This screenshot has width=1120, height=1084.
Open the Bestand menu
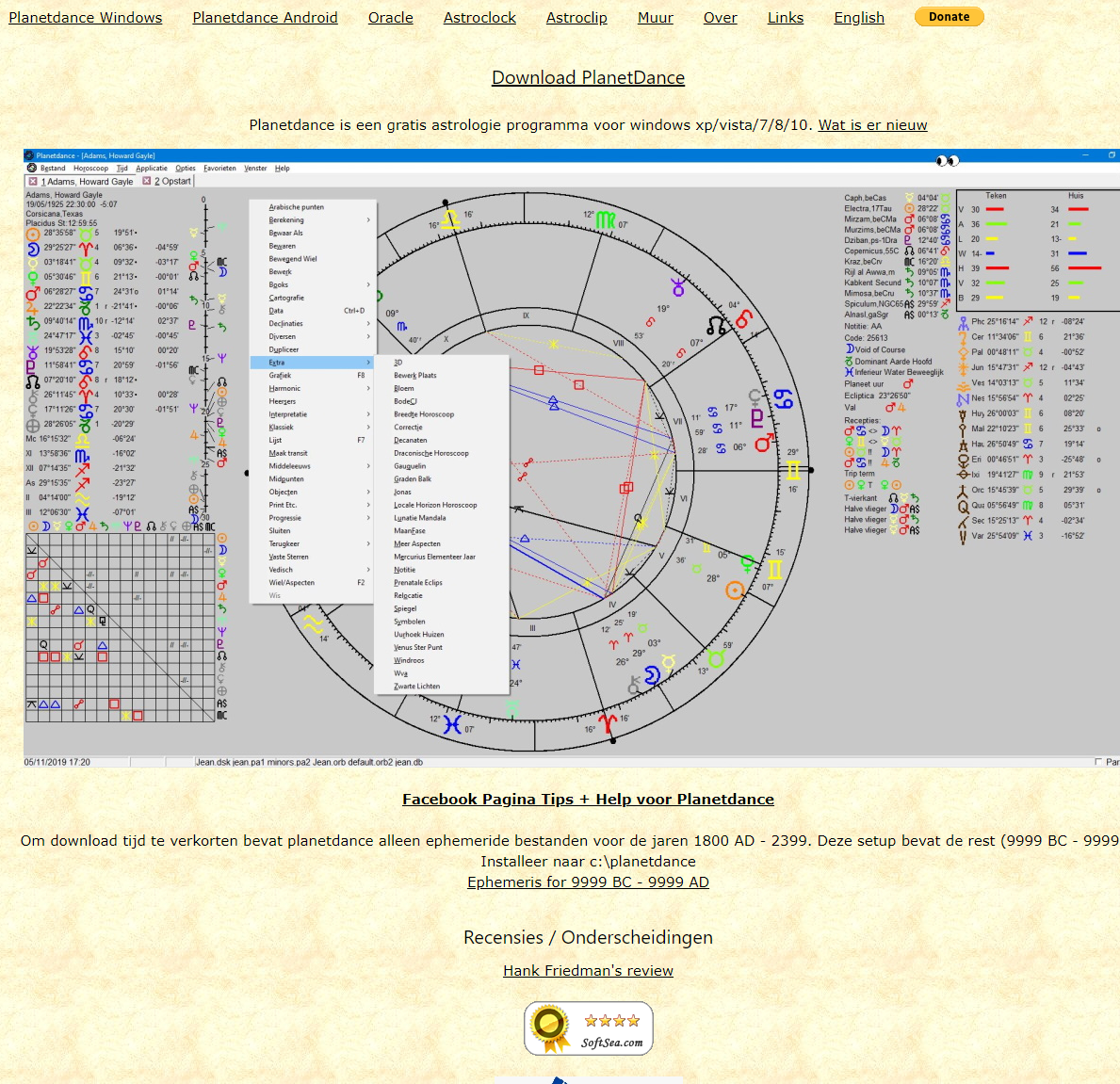(x=53, y=169)
